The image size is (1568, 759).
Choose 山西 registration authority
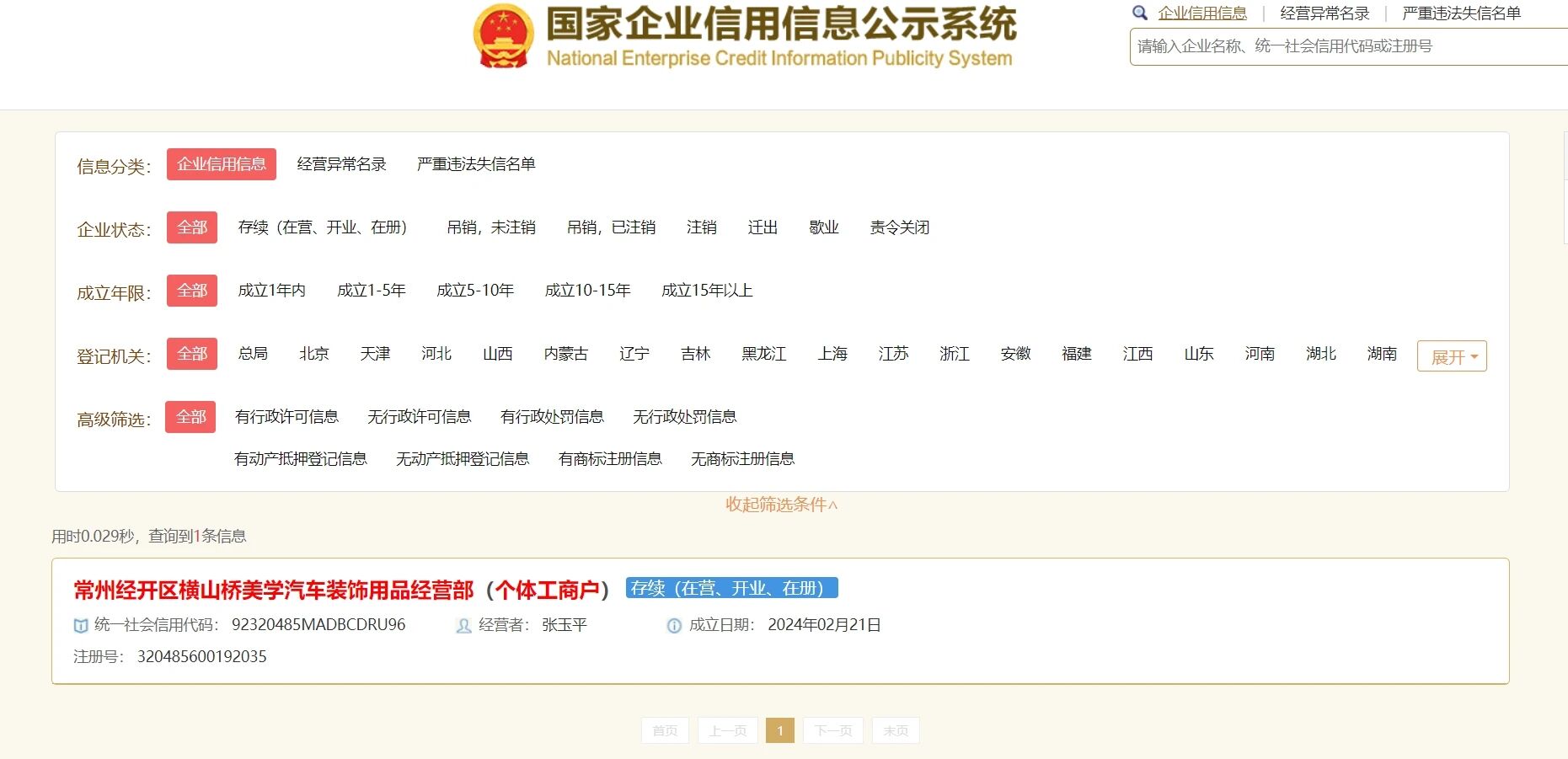(x=497, y=354)
